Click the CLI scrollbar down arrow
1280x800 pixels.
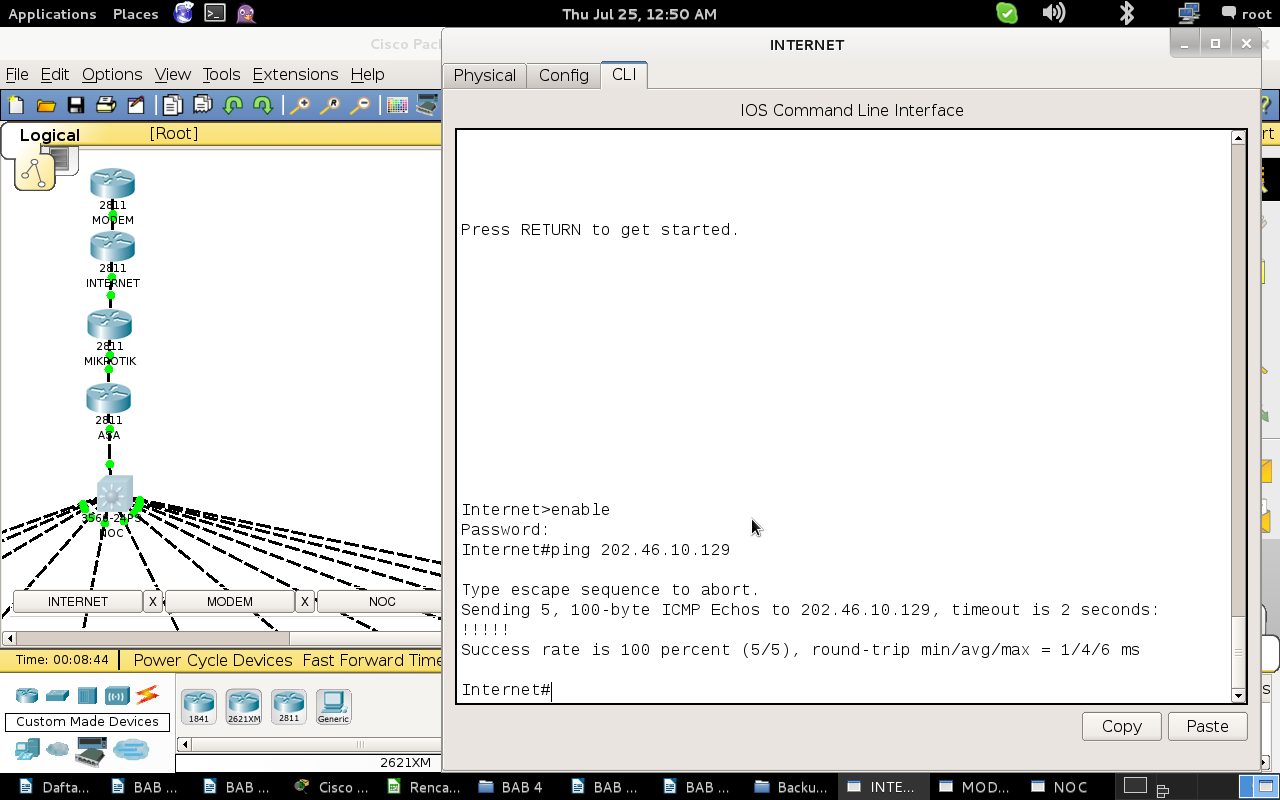tap(1239, 695)
